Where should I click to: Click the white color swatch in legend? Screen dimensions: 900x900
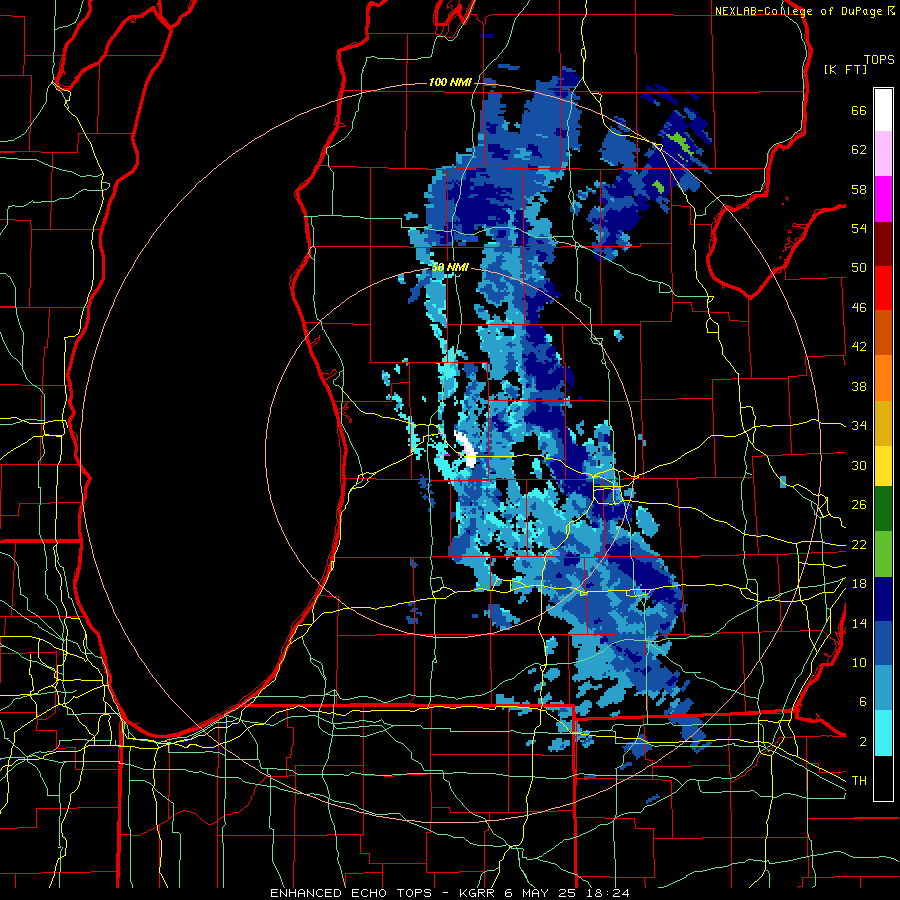click(x=883, y=110)
